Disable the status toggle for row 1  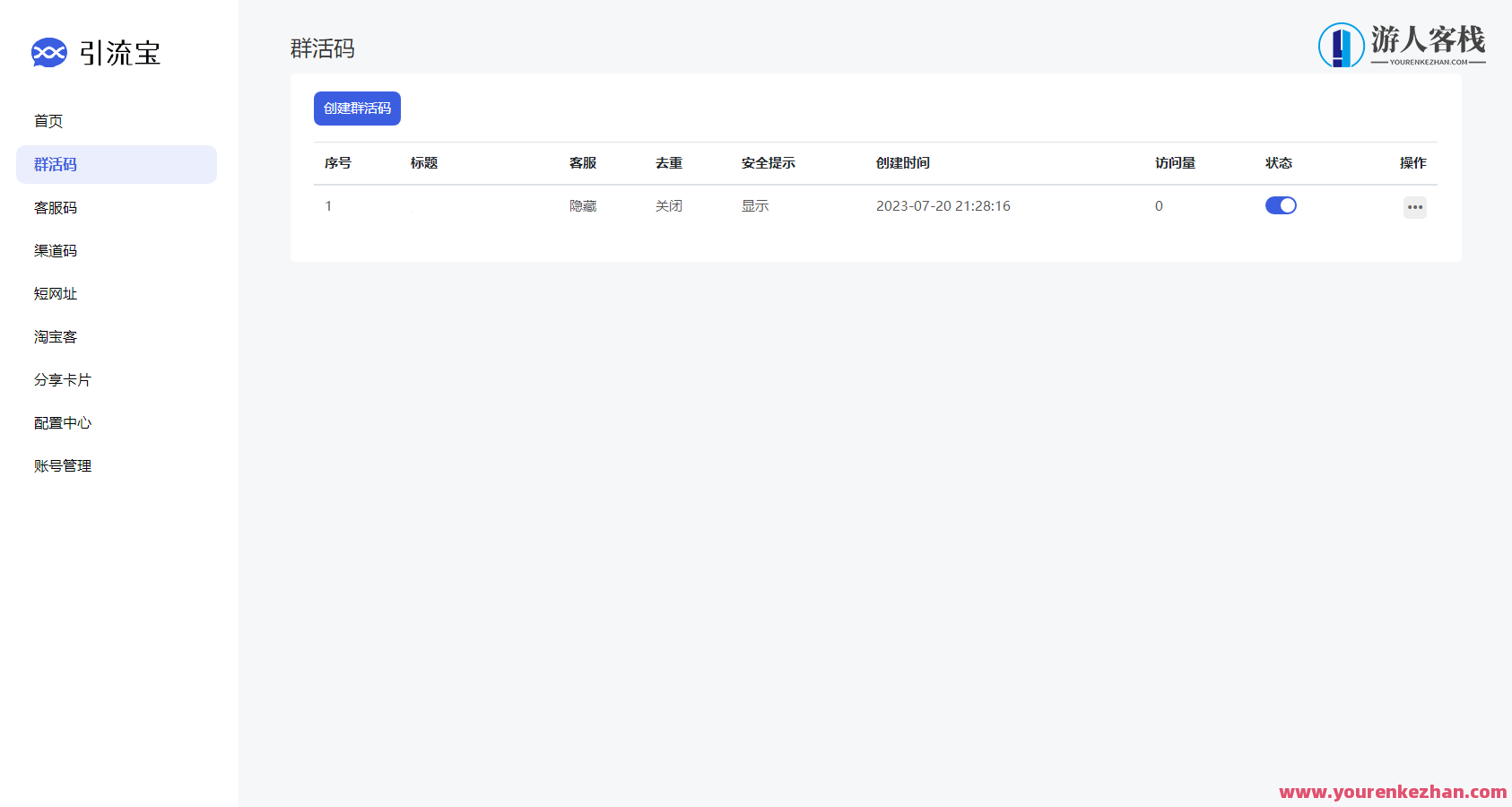pos(1281,205)
